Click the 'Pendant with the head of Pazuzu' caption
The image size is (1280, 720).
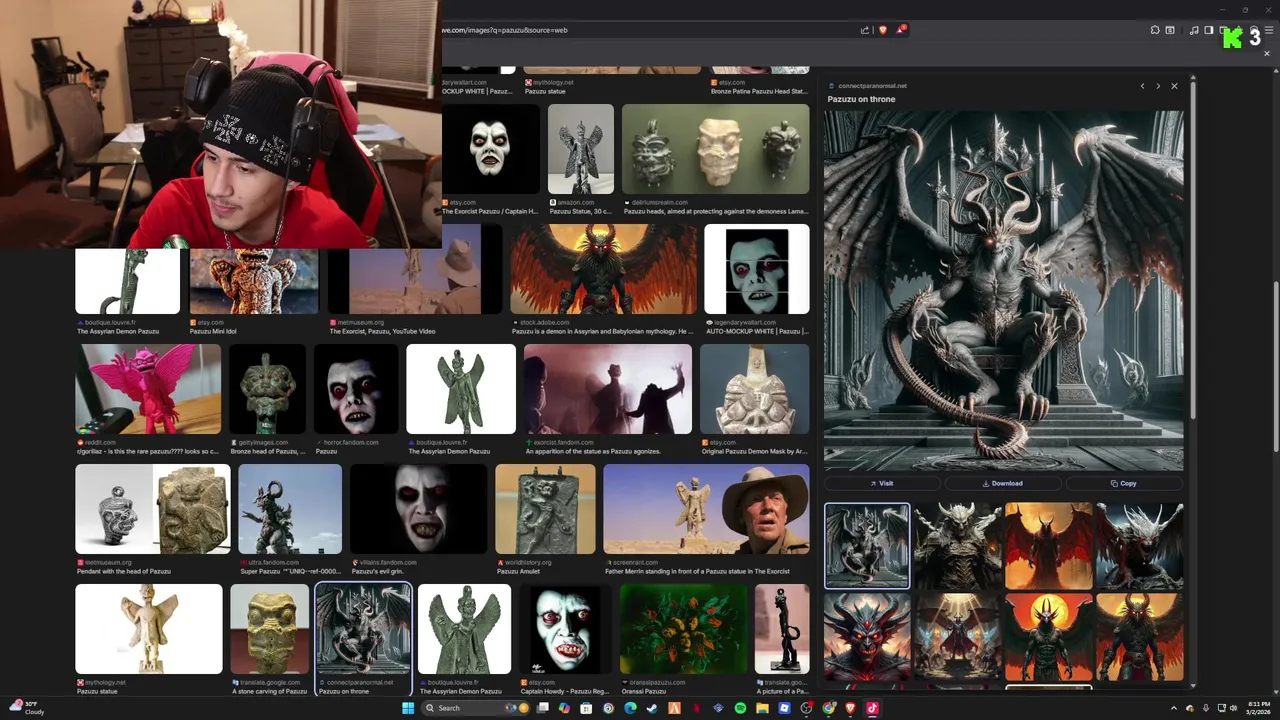[x=124, y=571]
